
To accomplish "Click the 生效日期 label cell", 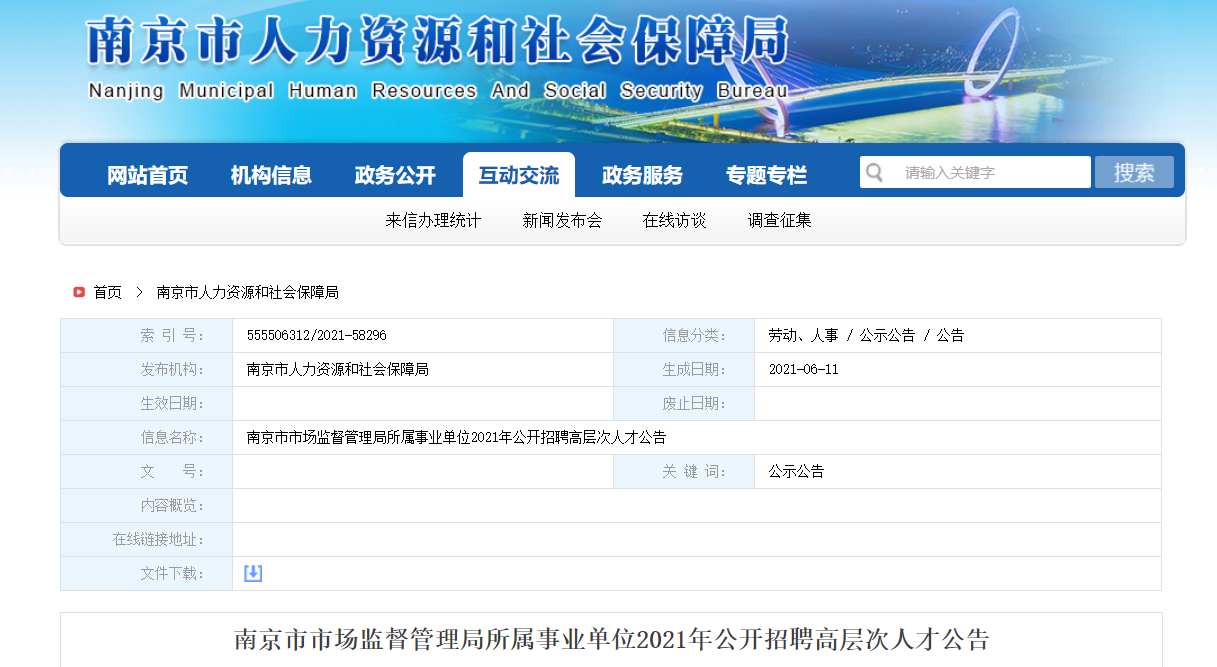I will tap(146, 404).
